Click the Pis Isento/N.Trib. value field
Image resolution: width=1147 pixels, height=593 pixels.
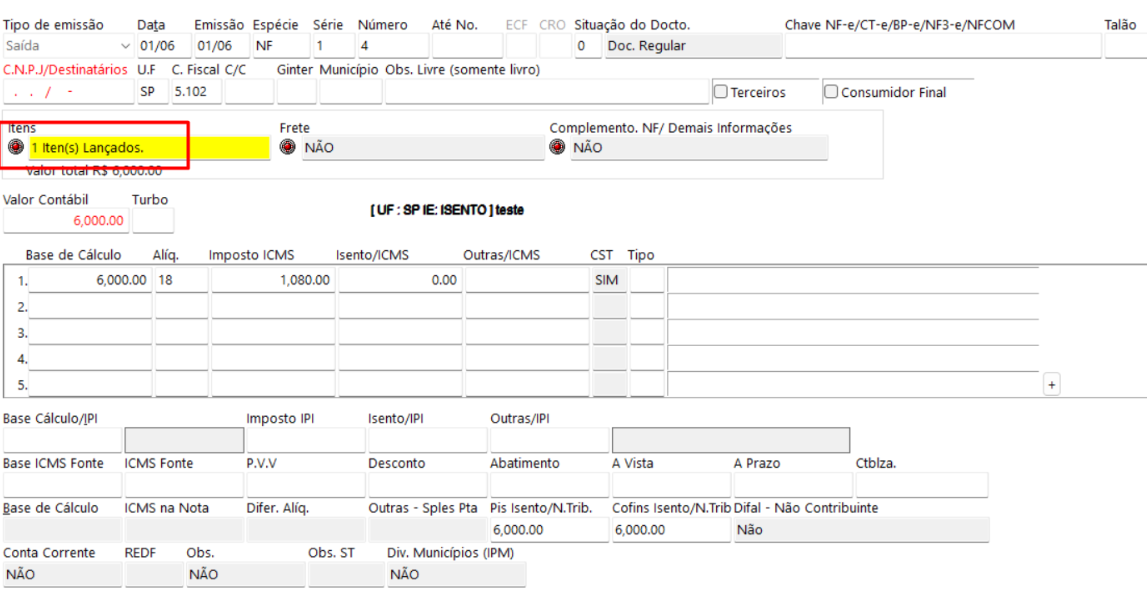click(x=549, y=529)
